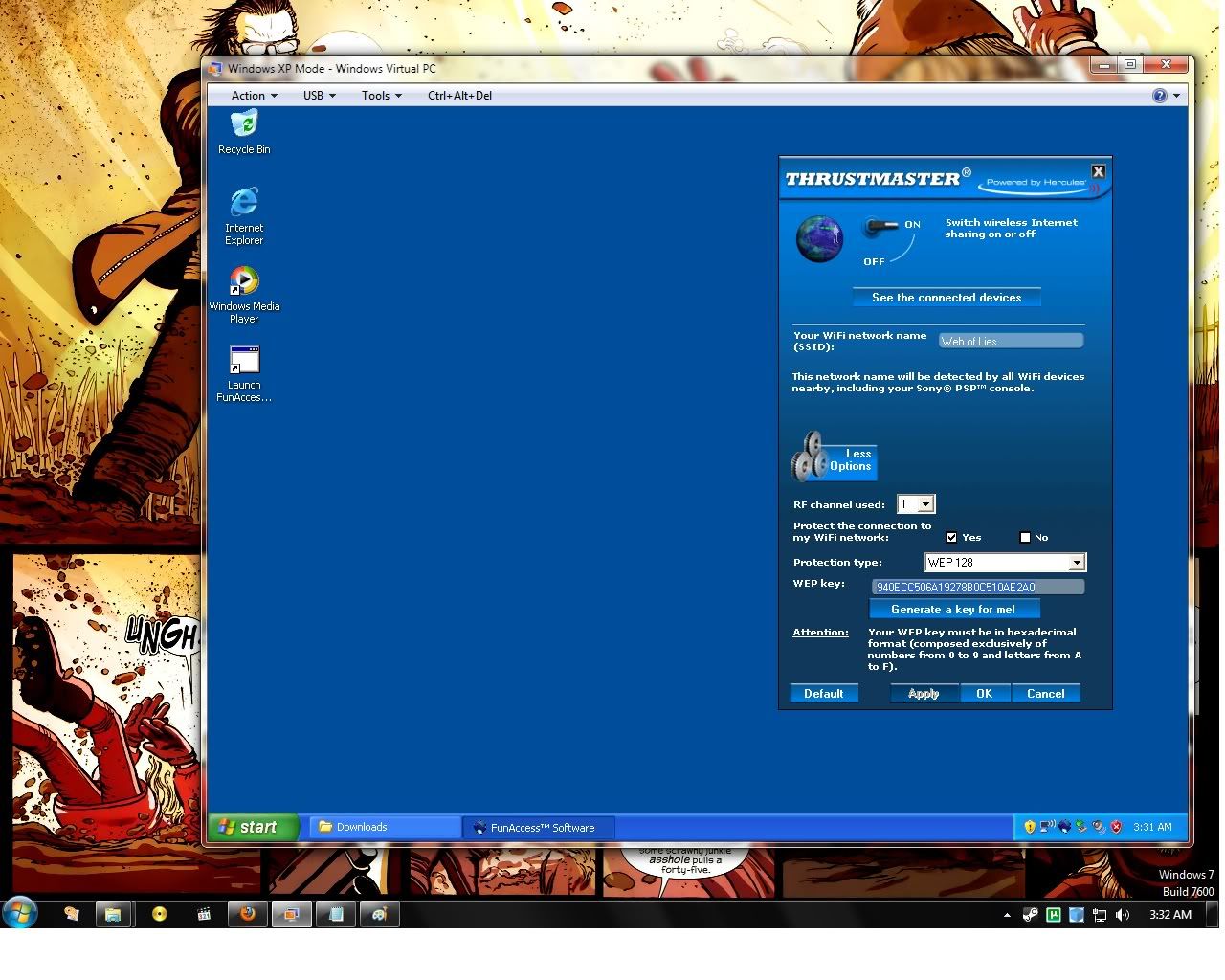Click the yellow shield tray icon in XP

point(1030,827)
